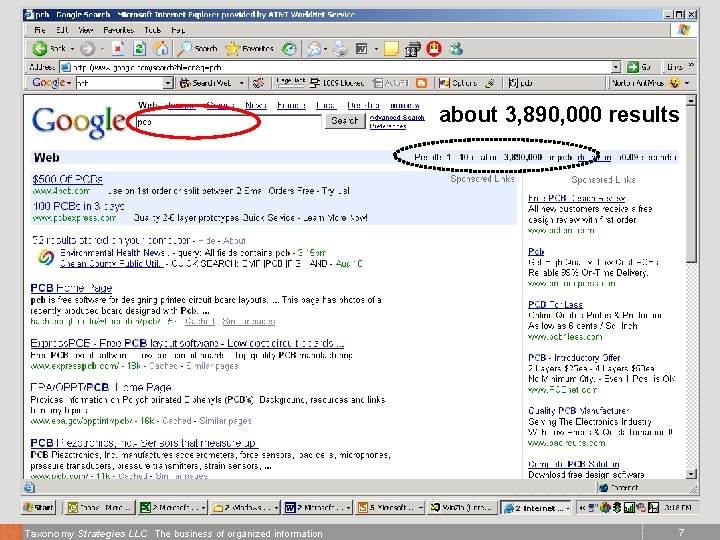The width and height of the screenshot is (720, 540).
Task: Open the address bar dropdown
Action: click(616, 67)
